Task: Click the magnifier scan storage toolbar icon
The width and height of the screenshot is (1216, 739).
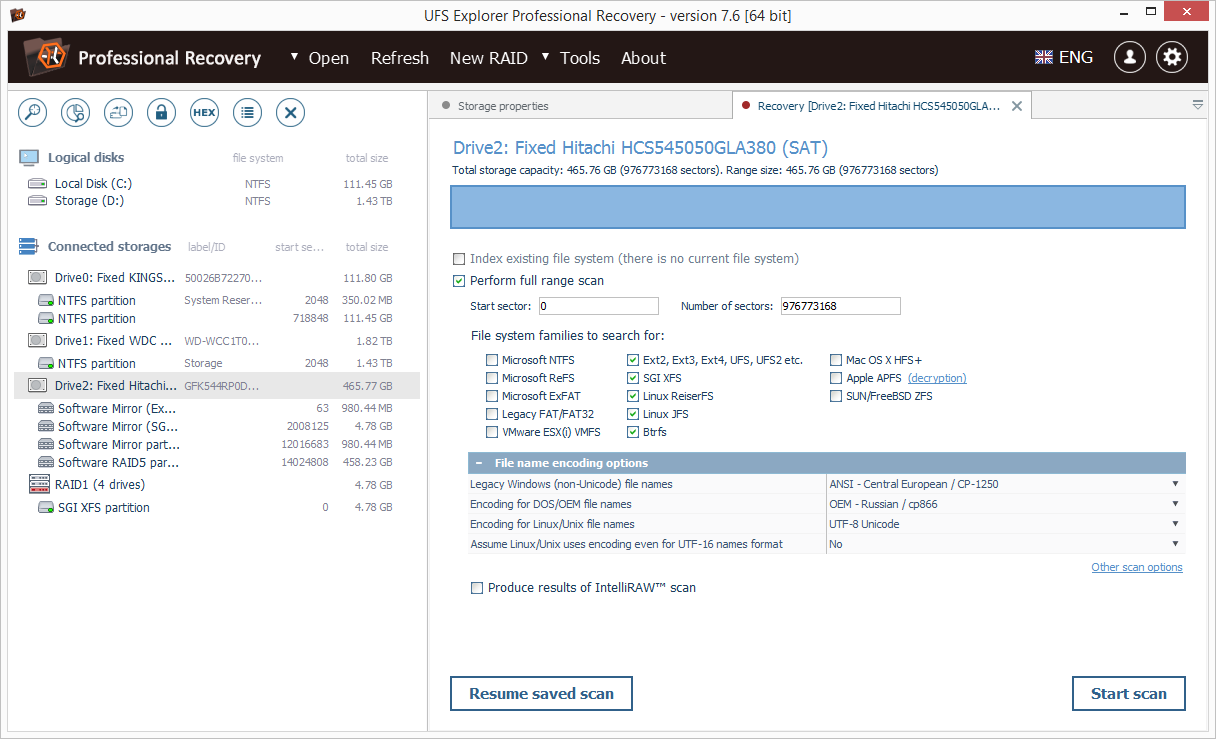Action: (33, 113)
